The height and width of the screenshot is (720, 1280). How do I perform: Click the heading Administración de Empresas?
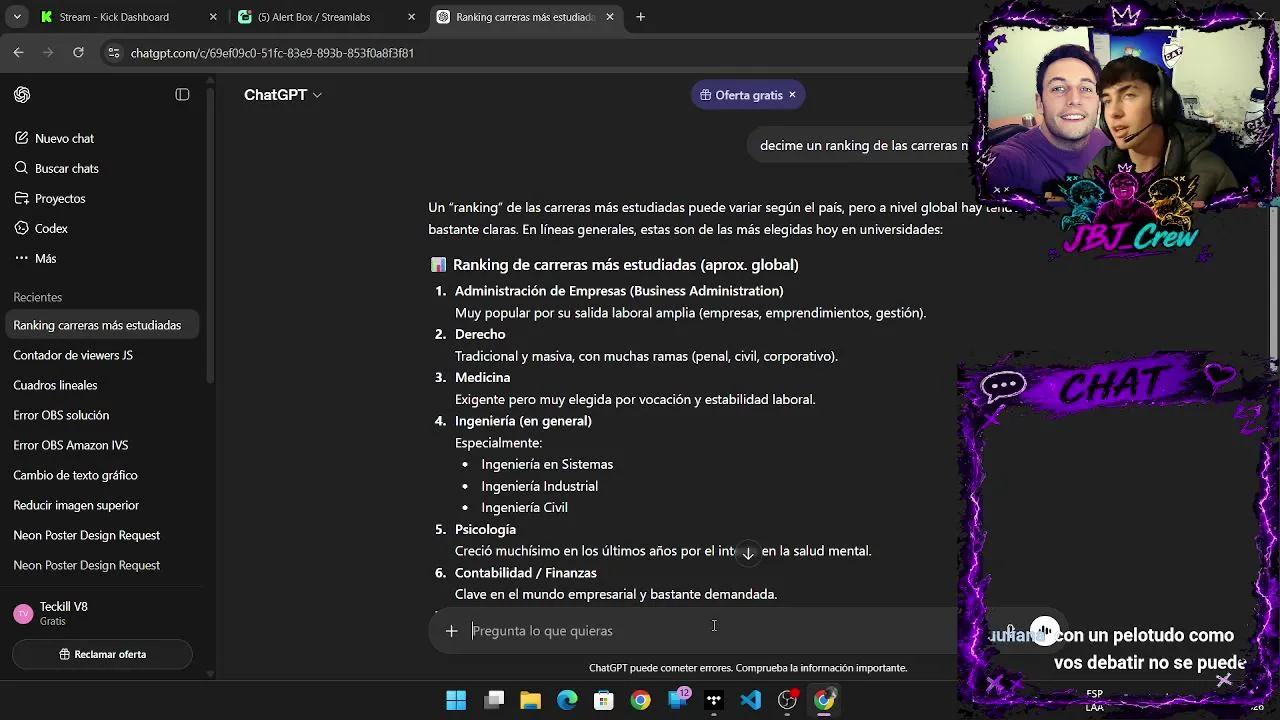tap(619, 291)
